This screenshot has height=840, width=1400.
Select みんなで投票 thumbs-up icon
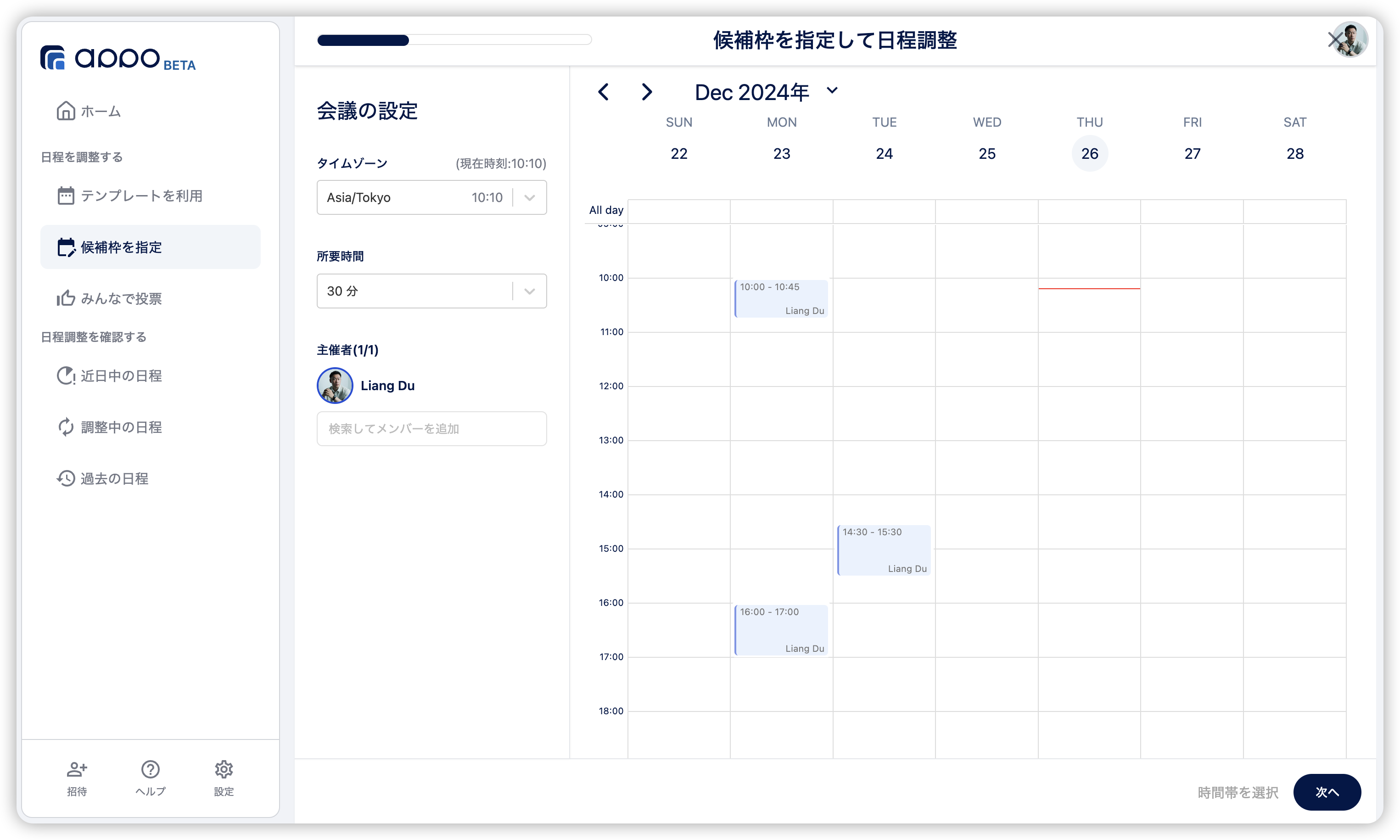66,298
